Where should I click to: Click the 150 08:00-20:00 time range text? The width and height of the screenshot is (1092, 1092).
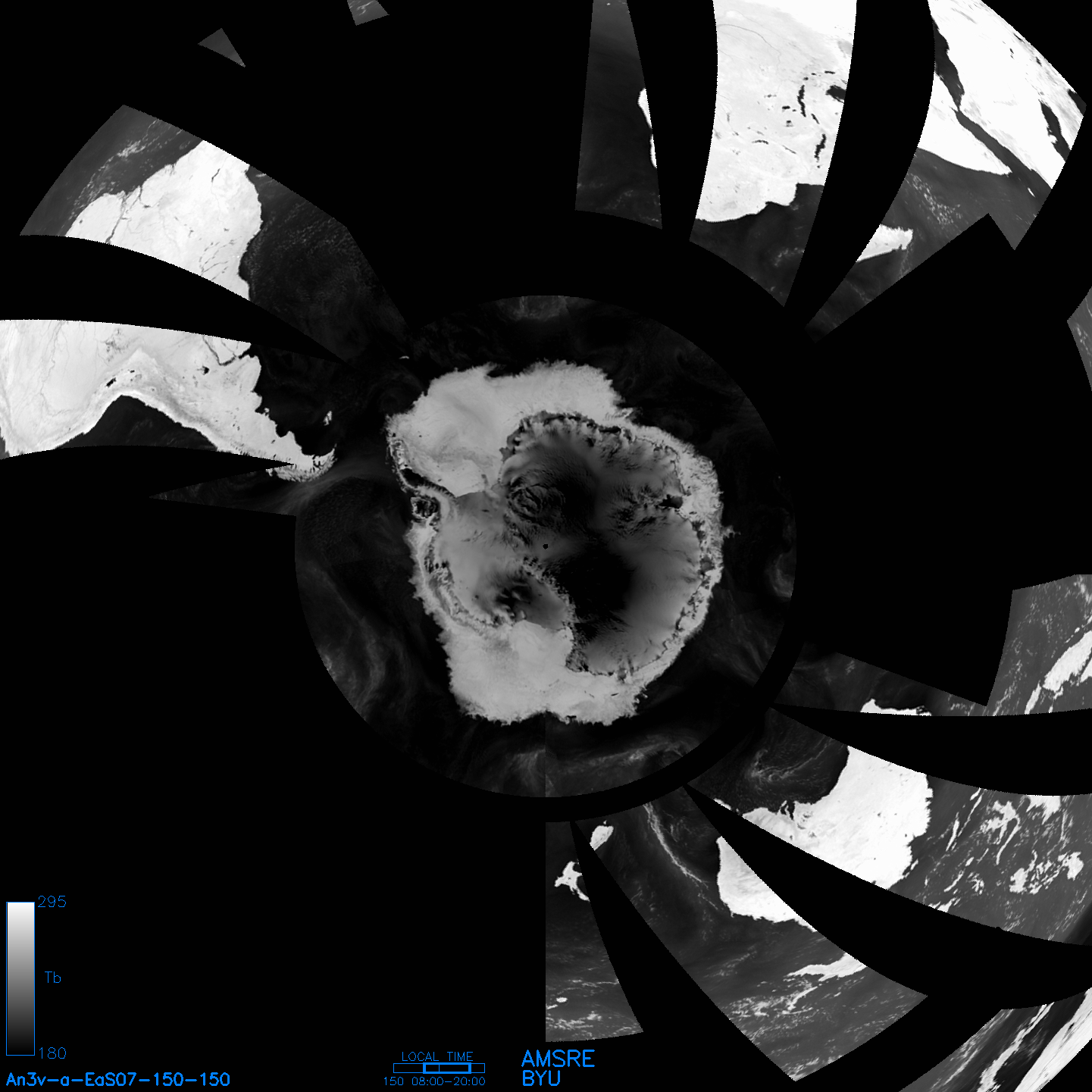[434, 1081]
